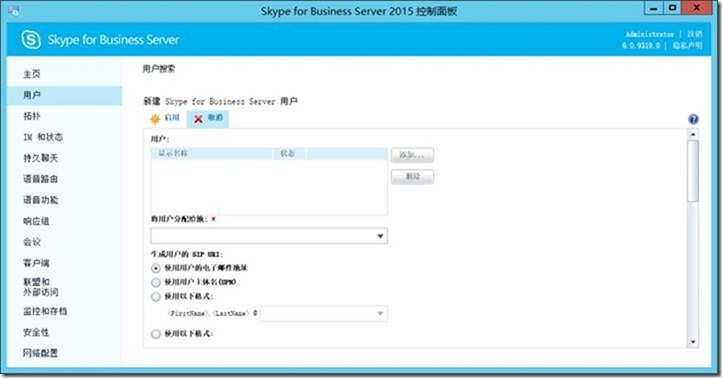Close the control panel window

pos(697,8)
